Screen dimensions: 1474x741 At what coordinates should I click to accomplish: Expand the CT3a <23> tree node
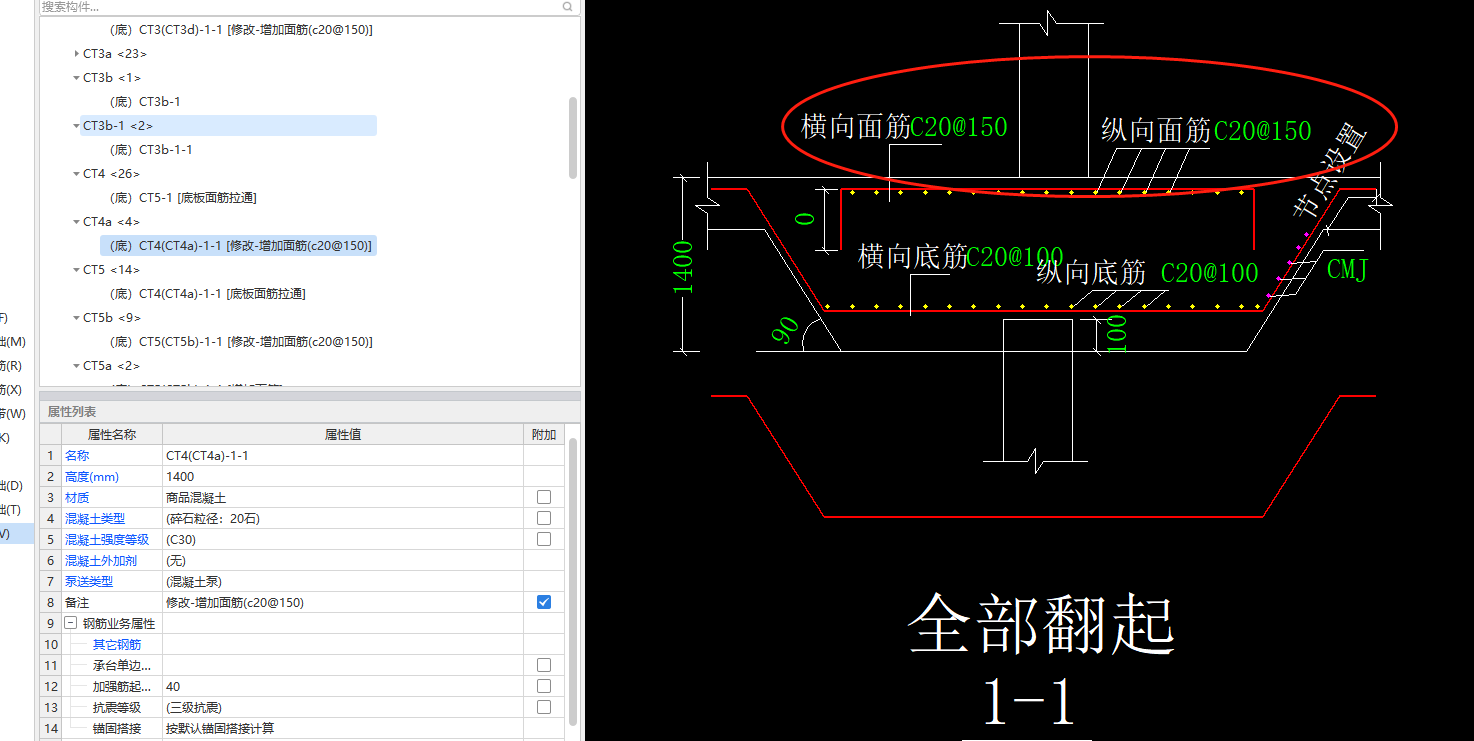point(77,54)
